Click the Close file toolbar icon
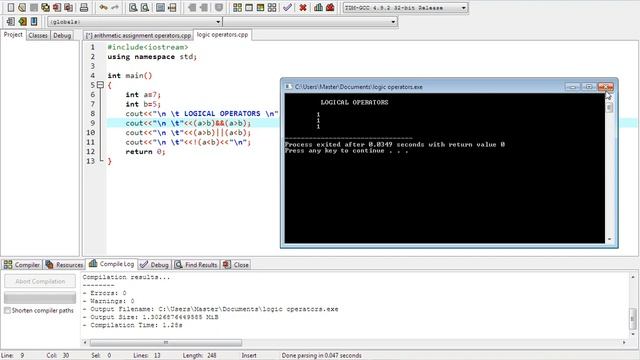The image size is (640, 360). (57, 7)
